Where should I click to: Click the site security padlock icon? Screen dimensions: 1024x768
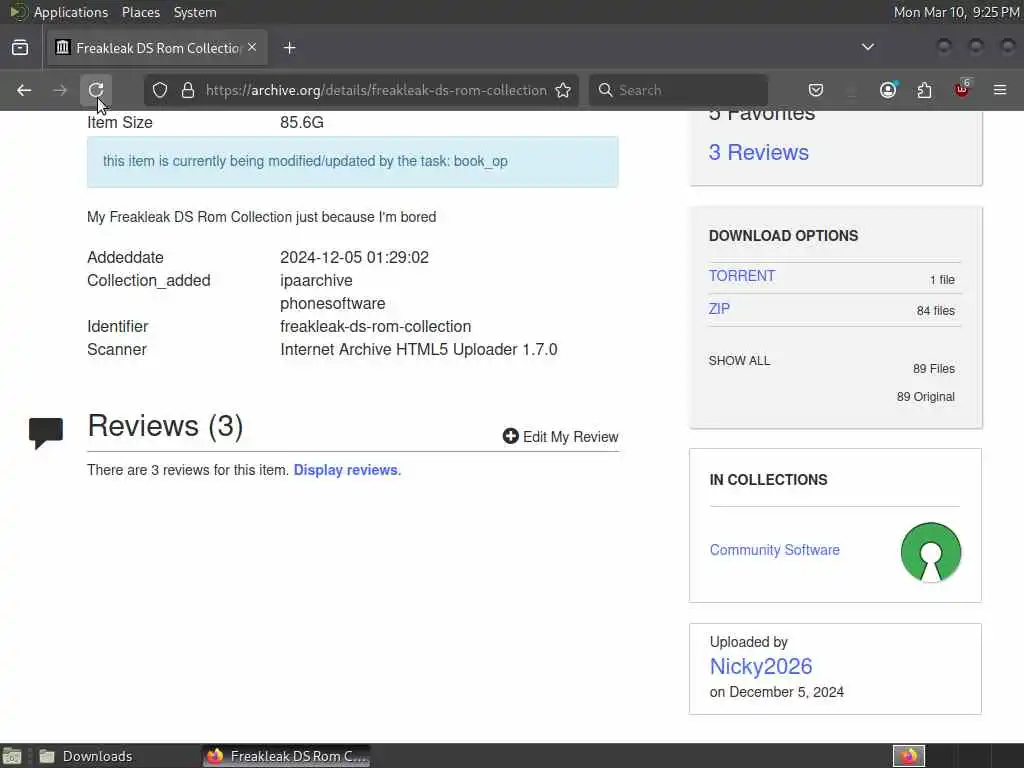pos(188,90)
